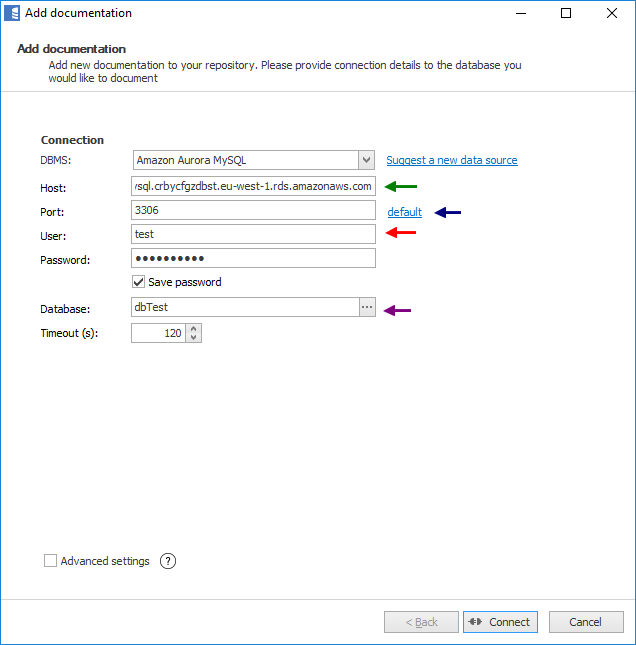Open the Suggest a new data source link
This screenshot has width=636, height=645.
452,160
